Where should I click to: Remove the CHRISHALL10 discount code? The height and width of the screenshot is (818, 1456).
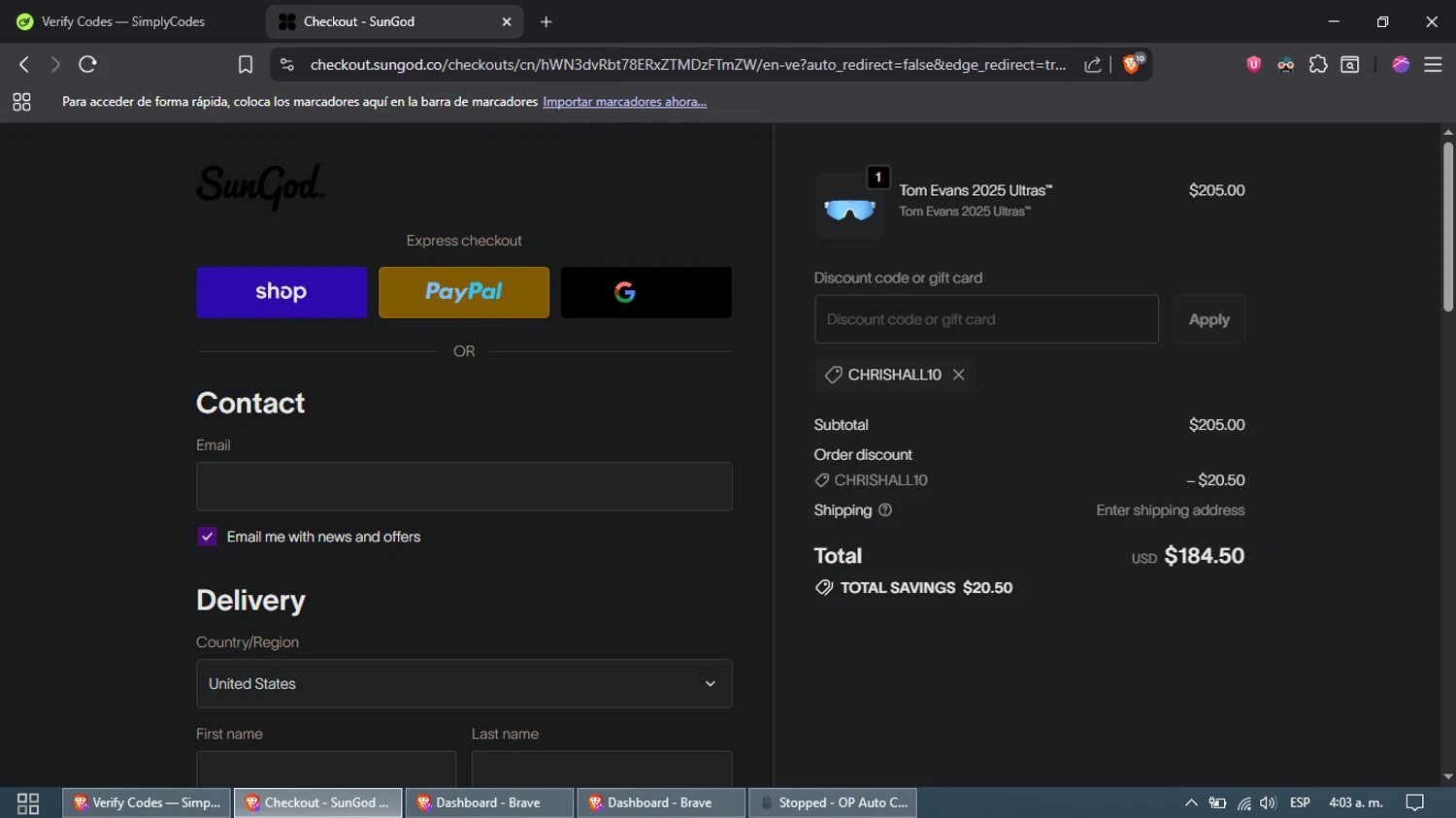tap(959, 375)
